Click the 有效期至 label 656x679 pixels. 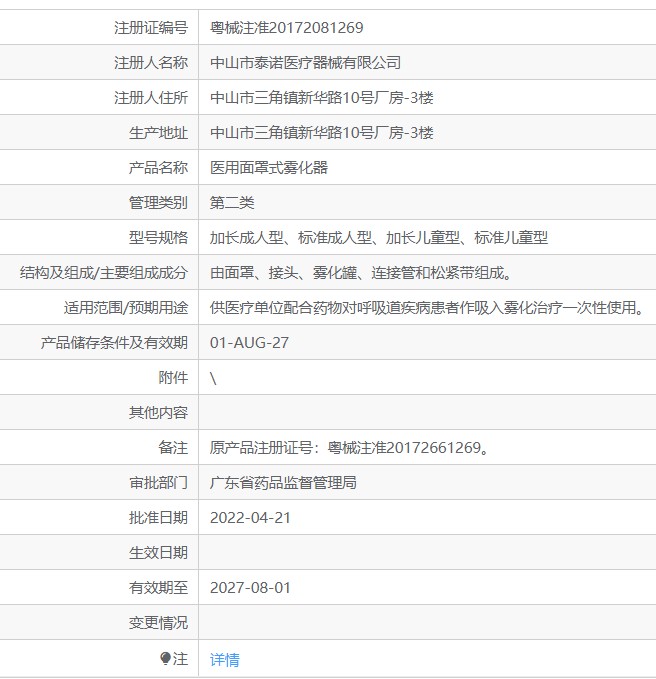click(158, 588)
